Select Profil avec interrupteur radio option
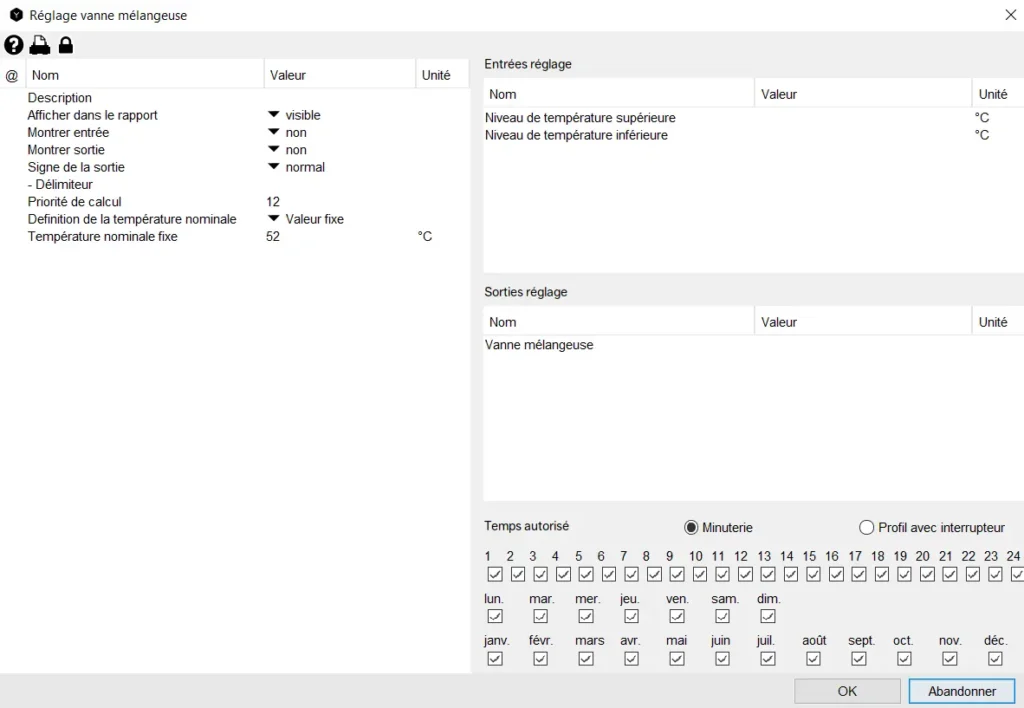 (x=867, y=527)
